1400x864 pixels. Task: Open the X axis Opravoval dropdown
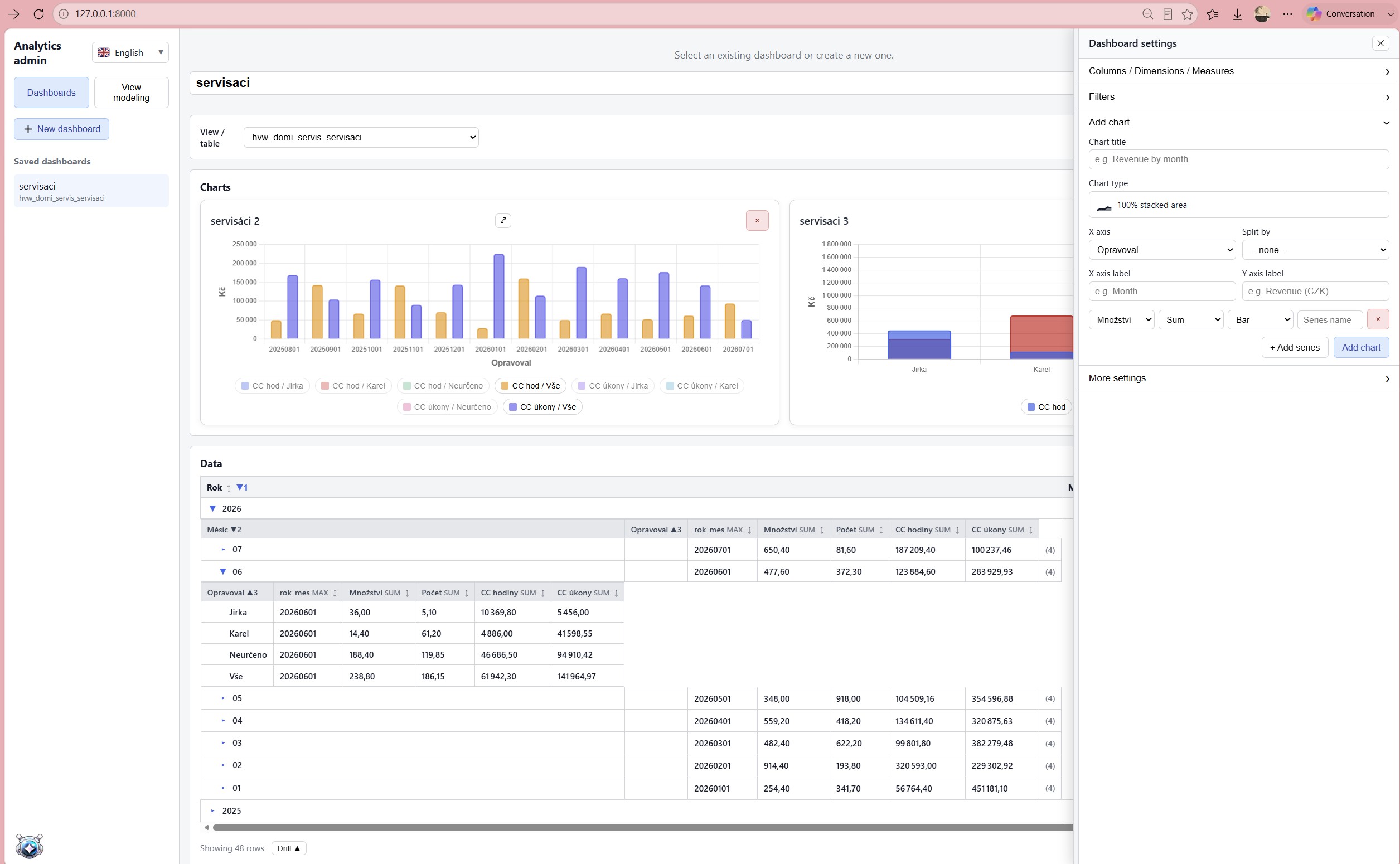click(x=1162, y=250)
